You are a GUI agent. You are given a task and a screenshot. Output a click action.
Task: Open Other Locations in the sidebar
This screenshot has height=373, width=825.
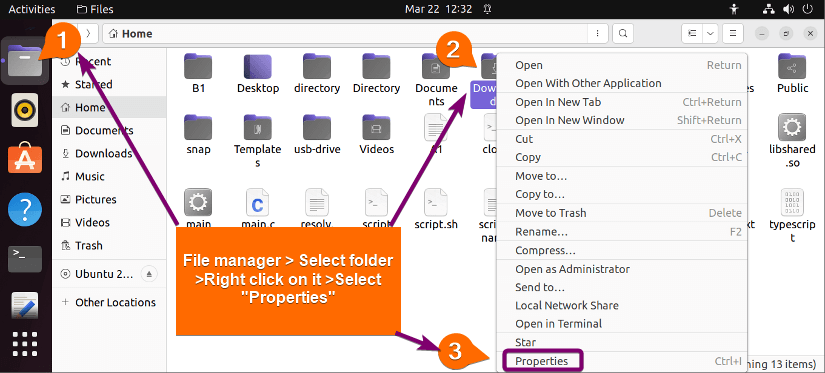pyautogui.click(x=110, y=303)
